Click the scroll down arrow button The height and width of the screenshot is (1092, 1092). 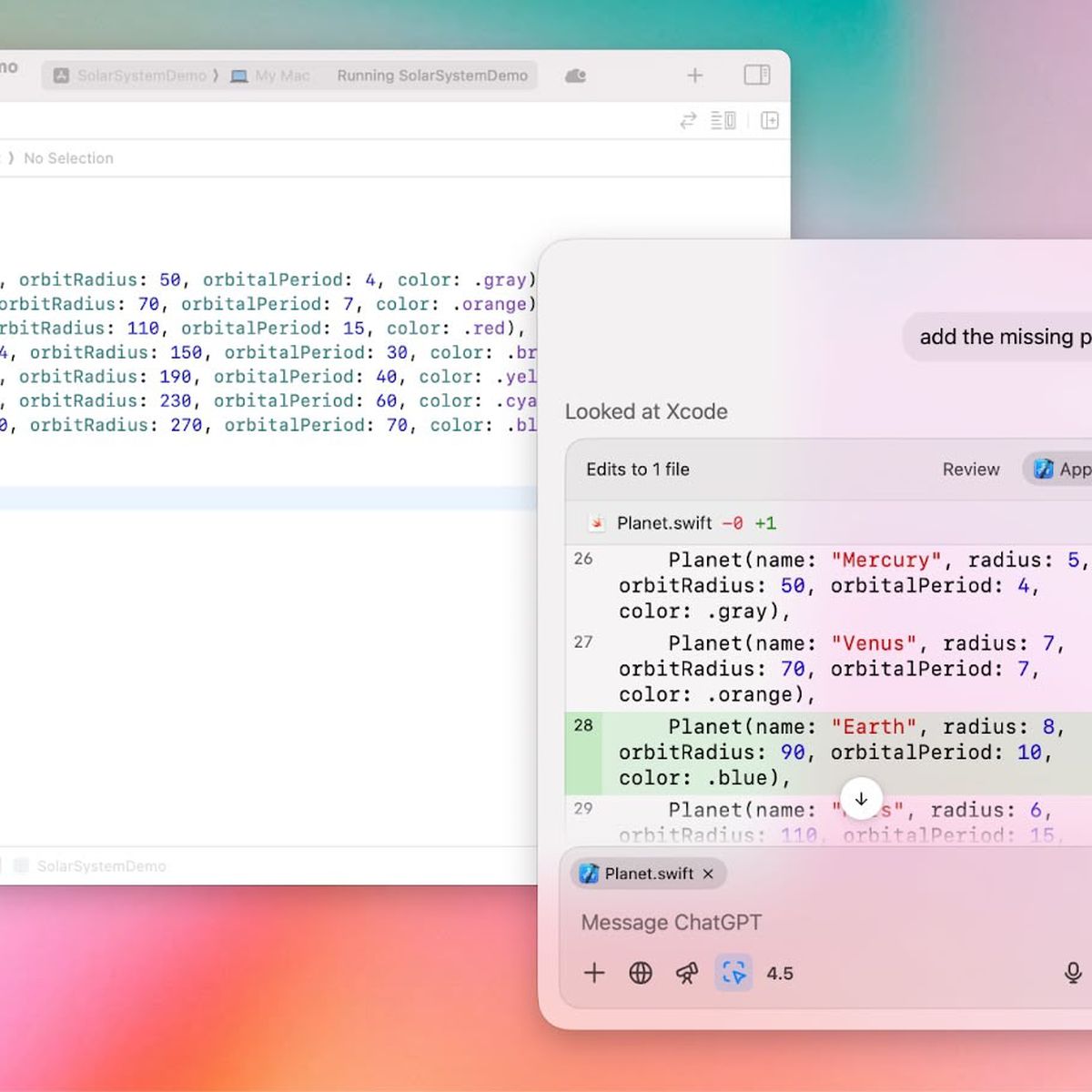(x=861, y=799)
